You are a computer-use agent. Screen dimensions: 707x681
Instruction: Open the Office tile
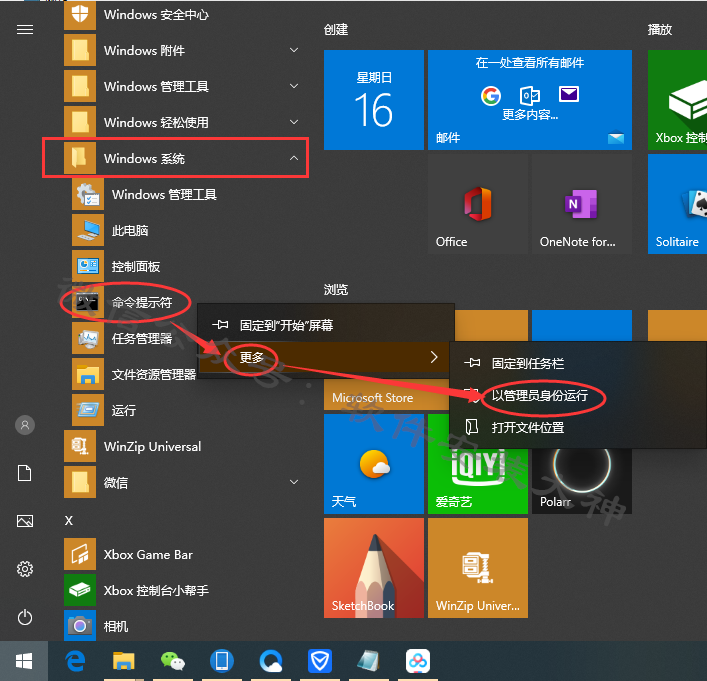477,204
